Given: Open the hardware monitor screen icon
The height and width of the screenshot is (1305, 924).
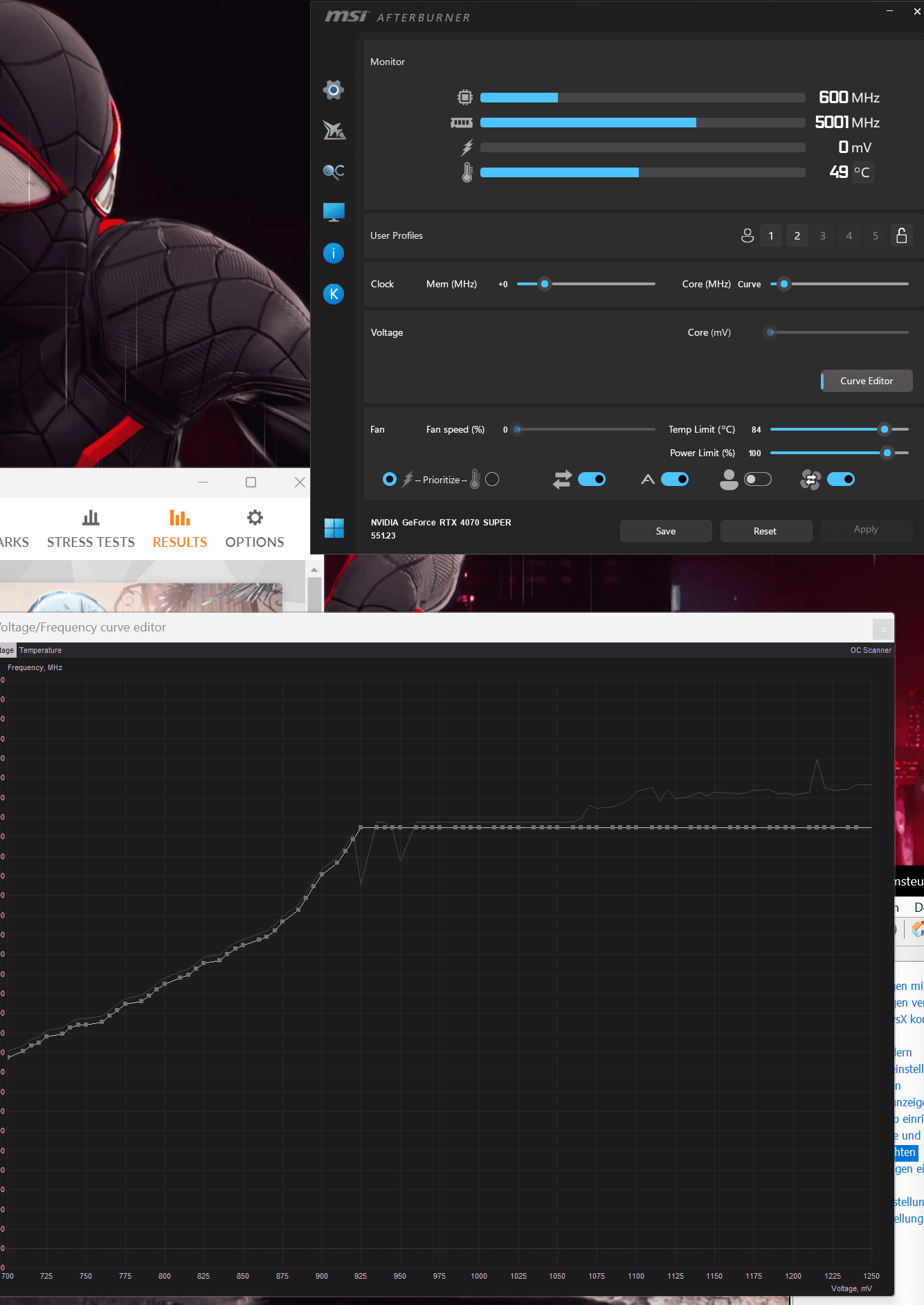Looking at the screenshot, I should tap(334, 212).
